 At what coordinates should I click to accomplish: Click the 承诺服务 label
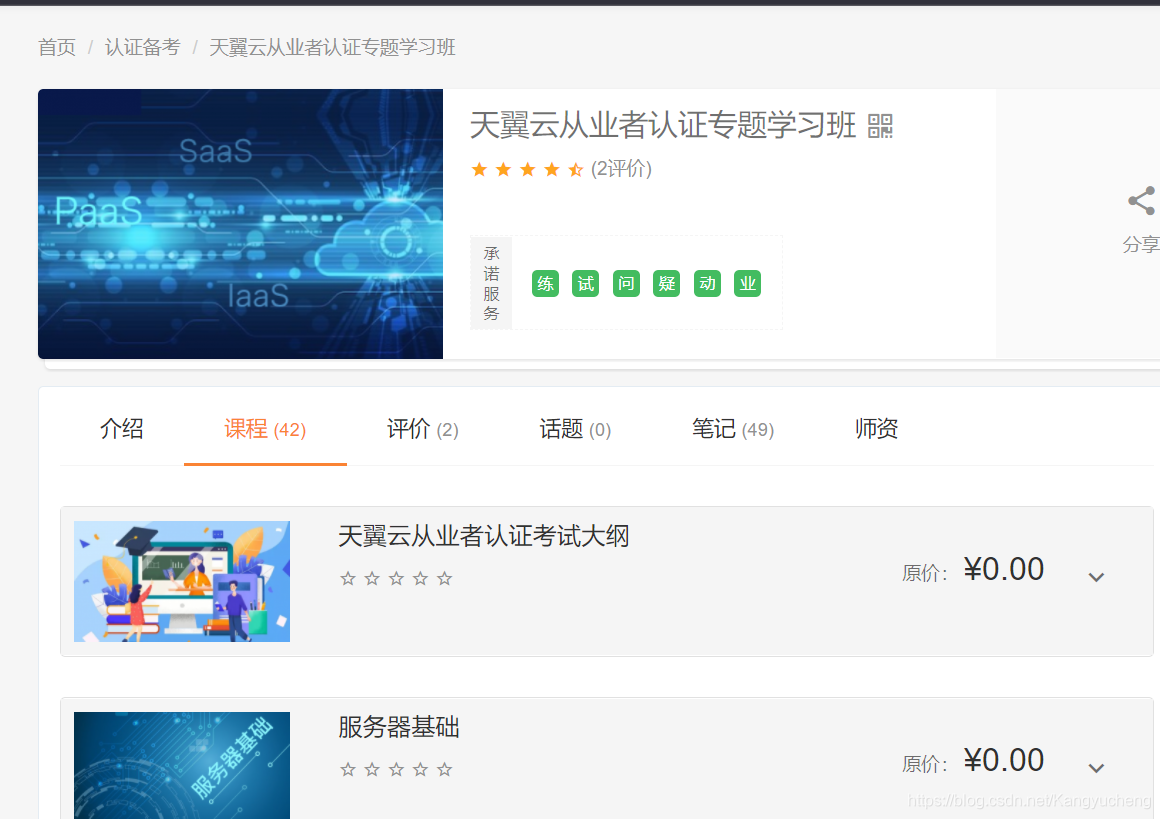tap(491, 283)
